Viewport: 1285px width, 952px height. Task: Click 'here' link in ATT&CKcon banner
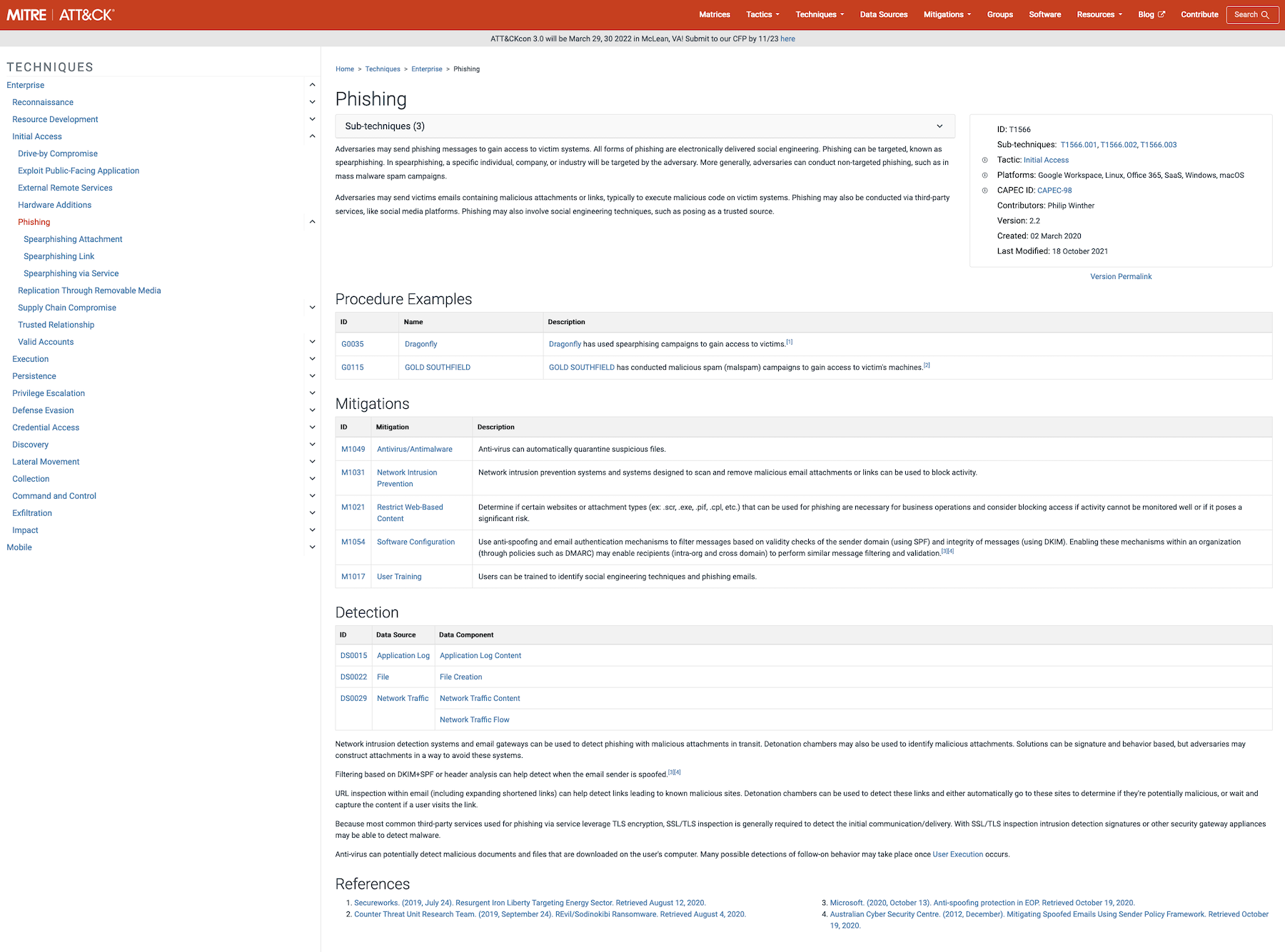787,39
